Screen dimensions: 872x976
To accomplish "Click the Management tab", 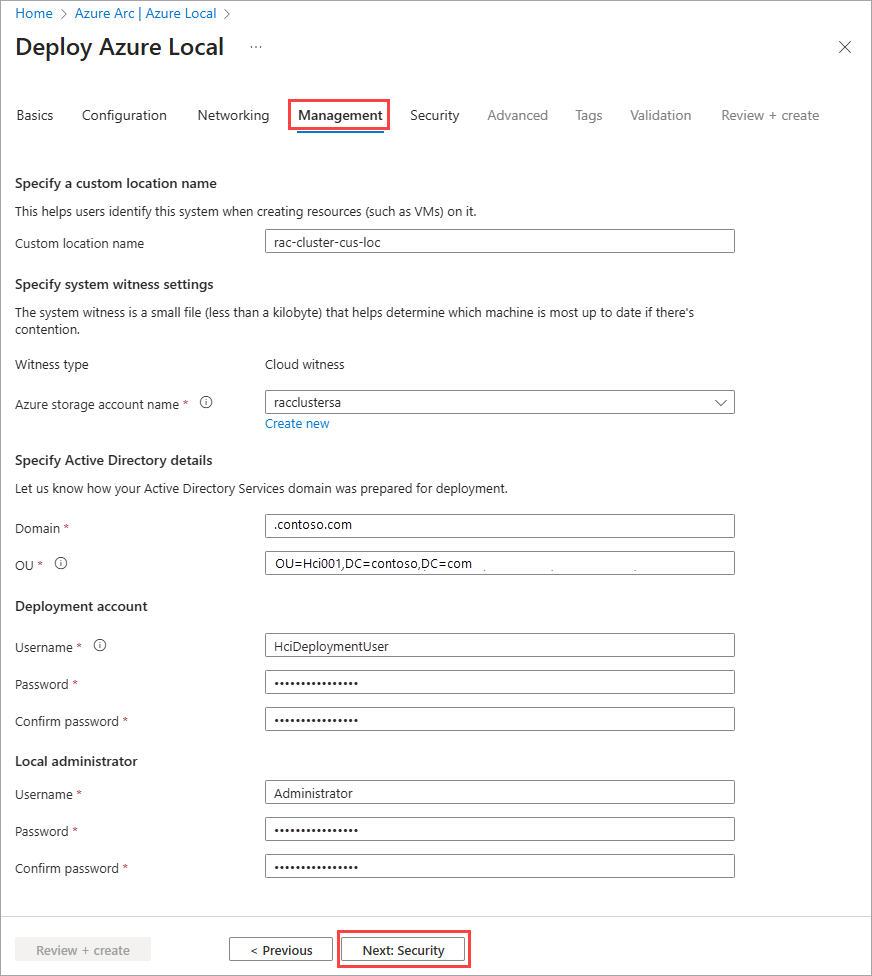I will (340, 115).
